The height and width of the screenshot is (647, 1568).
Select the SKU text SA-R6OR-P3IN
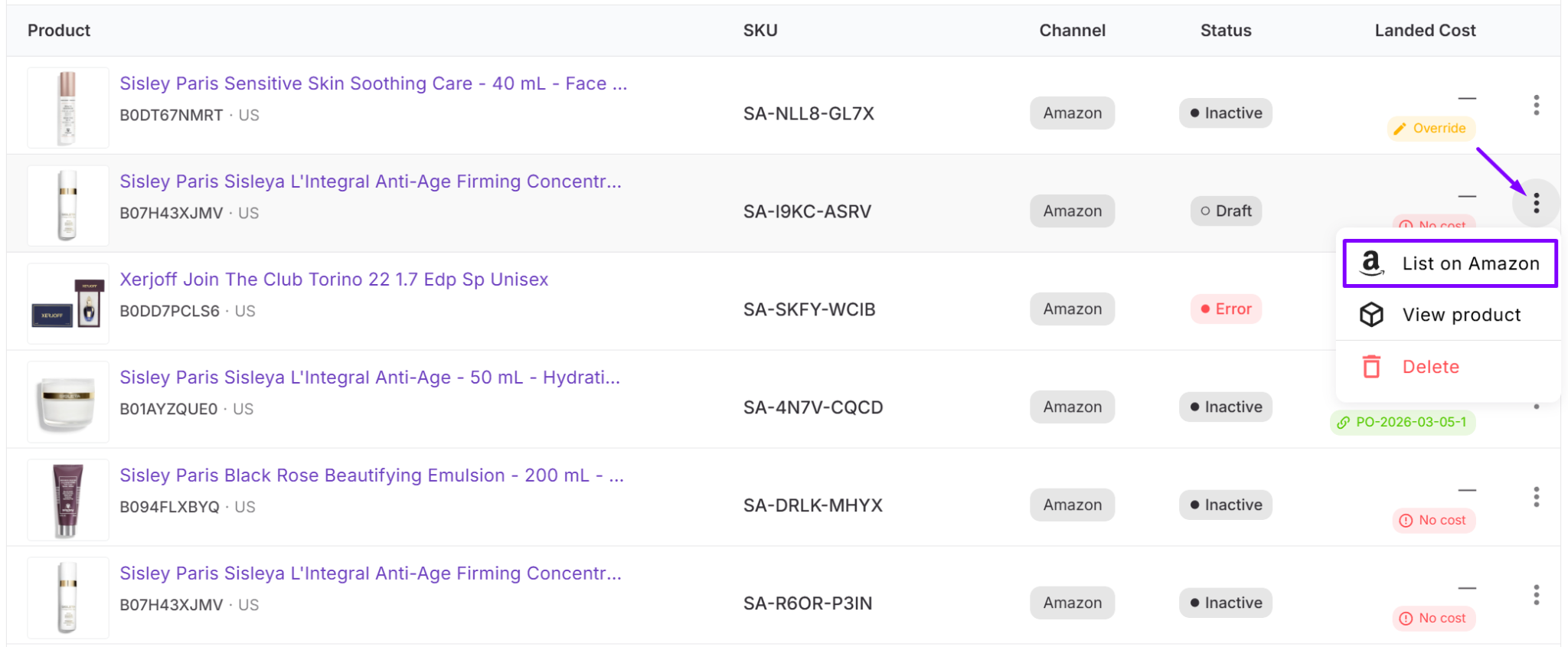tap(808, 603)
